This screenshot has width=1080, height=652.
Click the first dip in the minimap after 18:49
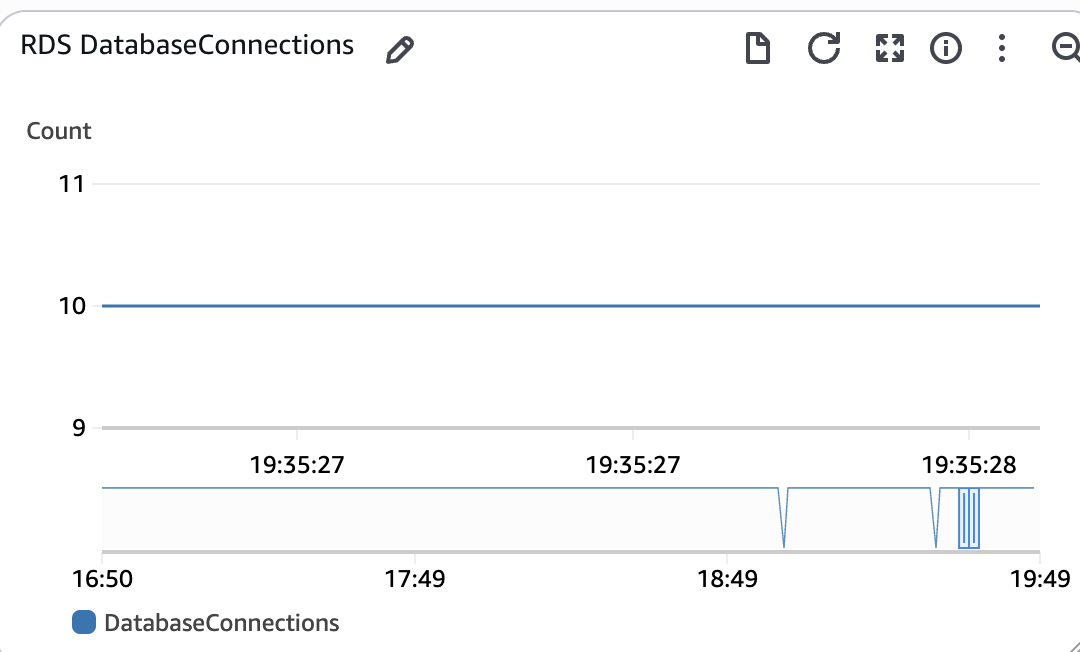[x=784, y=518]
